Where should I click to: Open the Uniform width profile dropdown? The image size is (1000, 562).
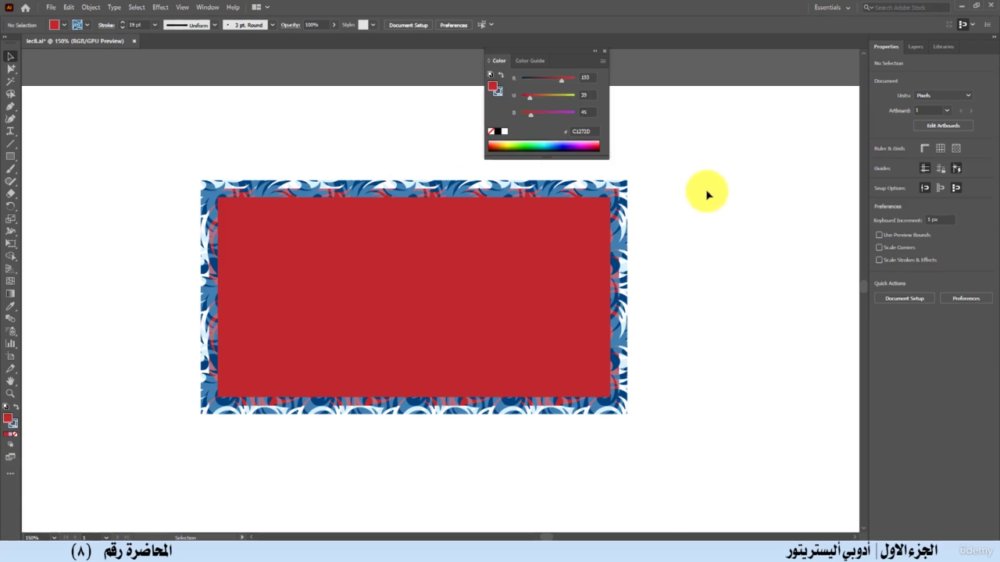coord(215,25)
